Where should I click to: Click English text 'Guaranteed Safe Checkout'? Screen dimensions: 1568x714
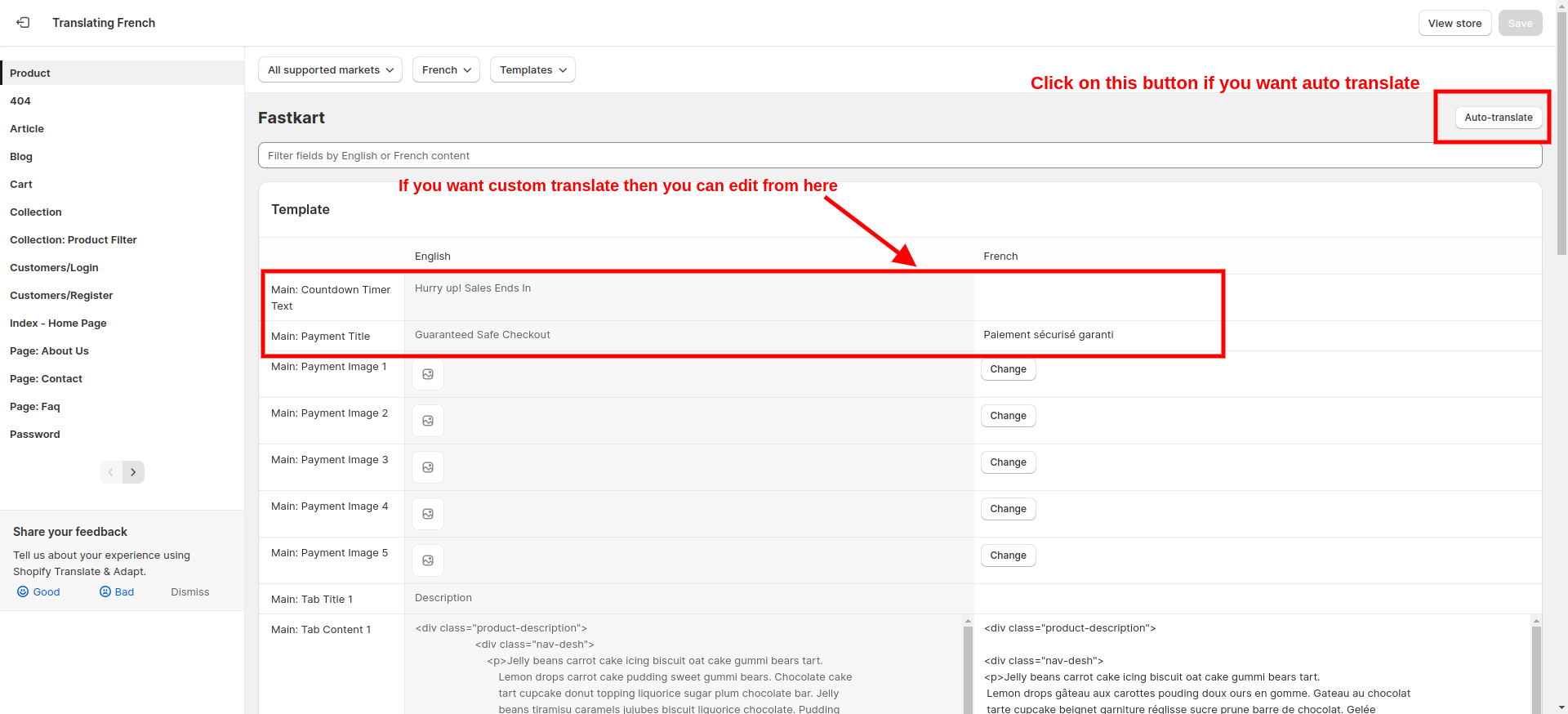tap(482, 334)
